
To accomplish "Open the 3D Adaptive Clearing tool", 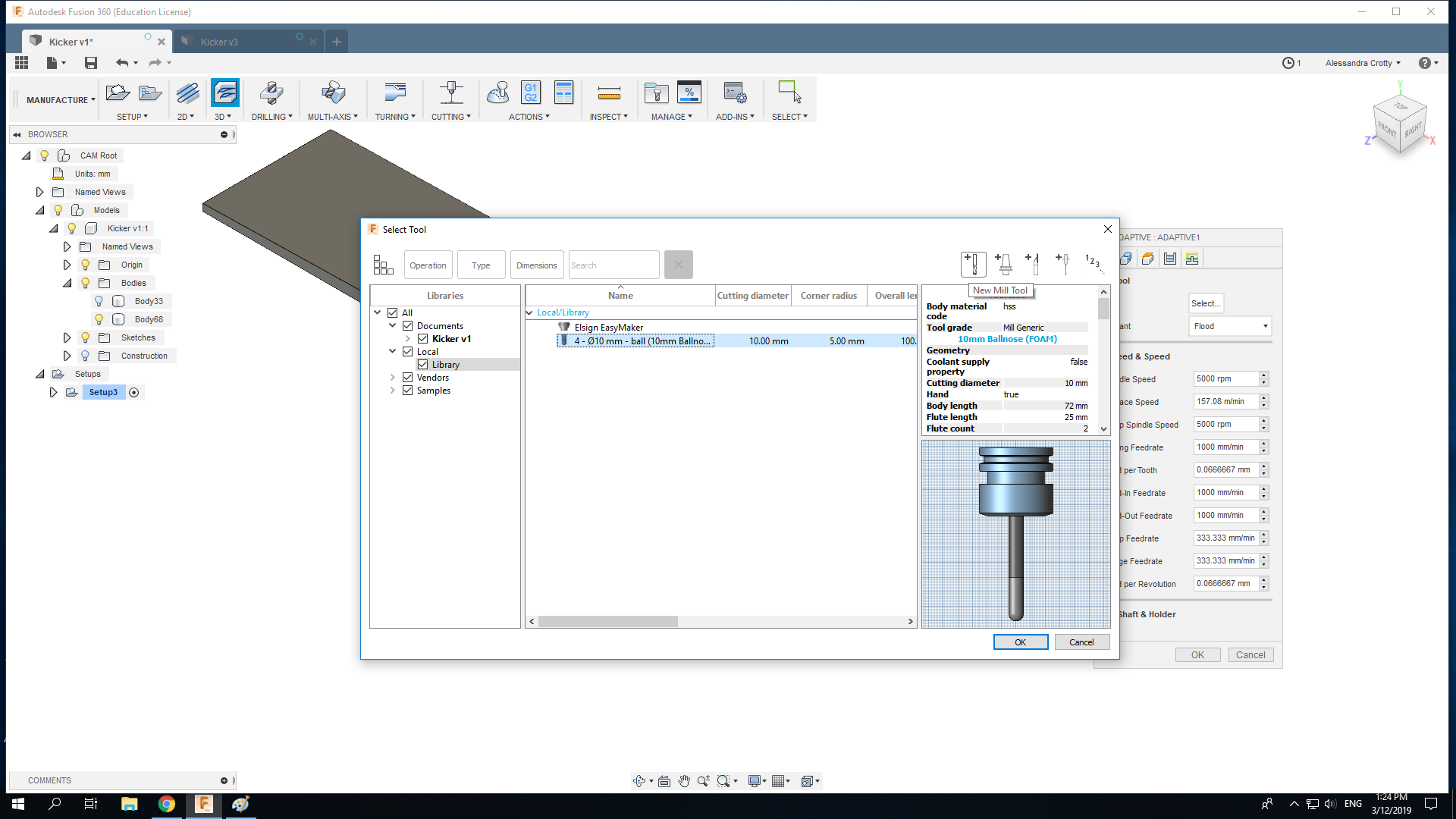I will tap(224, 93).
